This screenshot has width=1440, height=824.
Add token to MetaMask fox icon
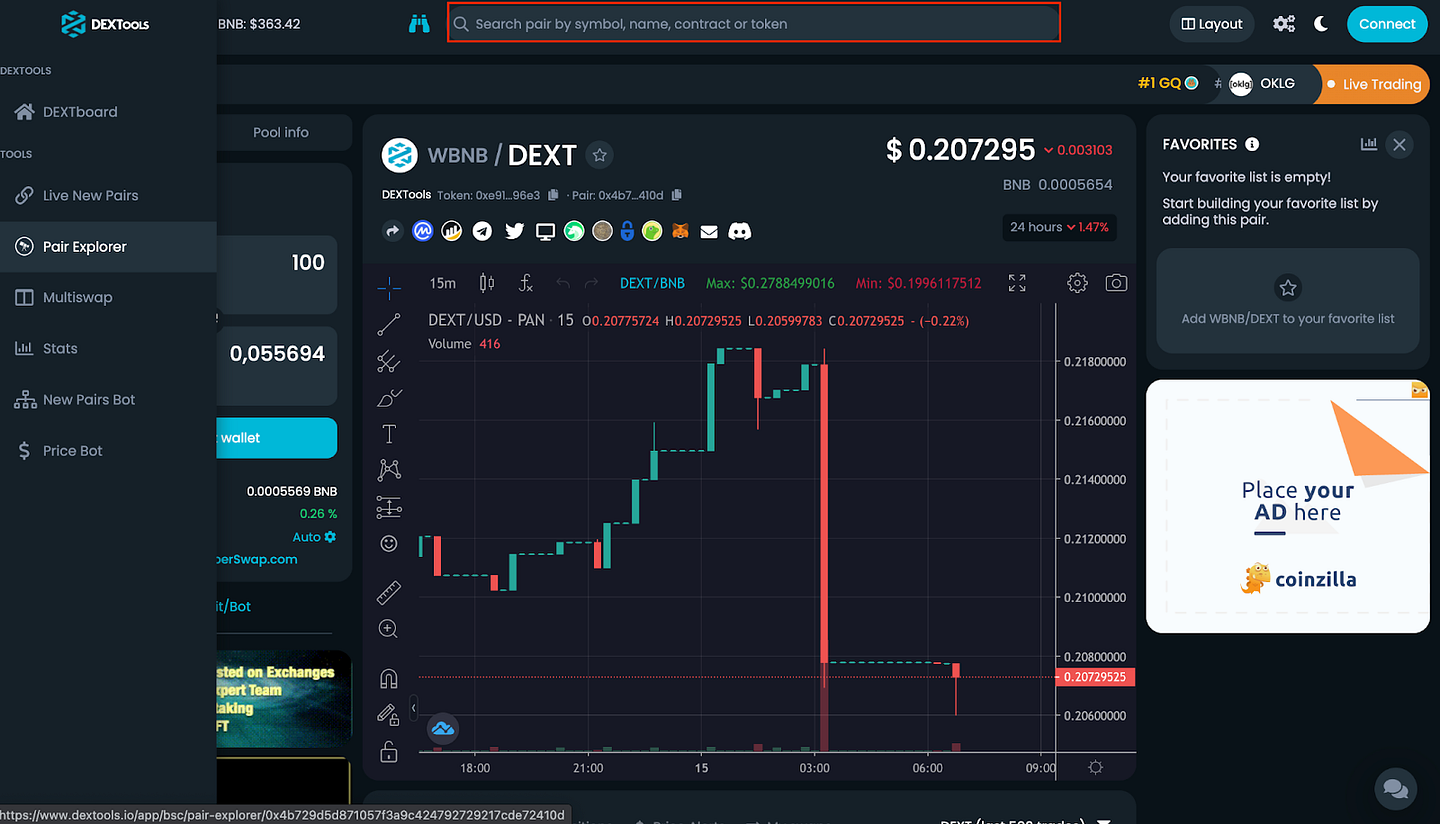[680, 231]
